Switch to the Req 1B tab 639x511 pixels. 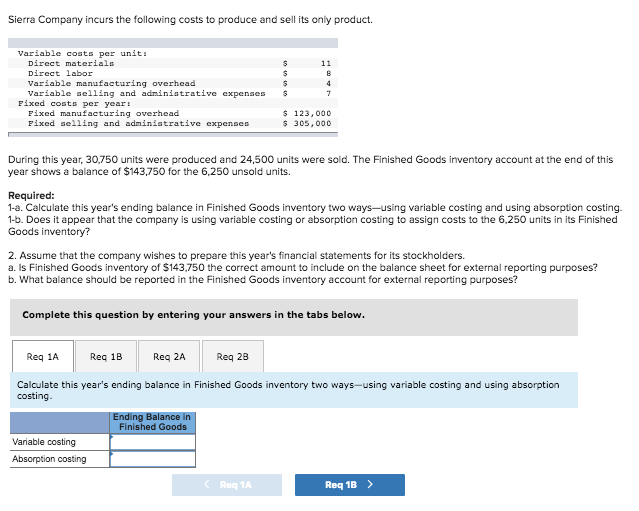click(x=106, y=357)
